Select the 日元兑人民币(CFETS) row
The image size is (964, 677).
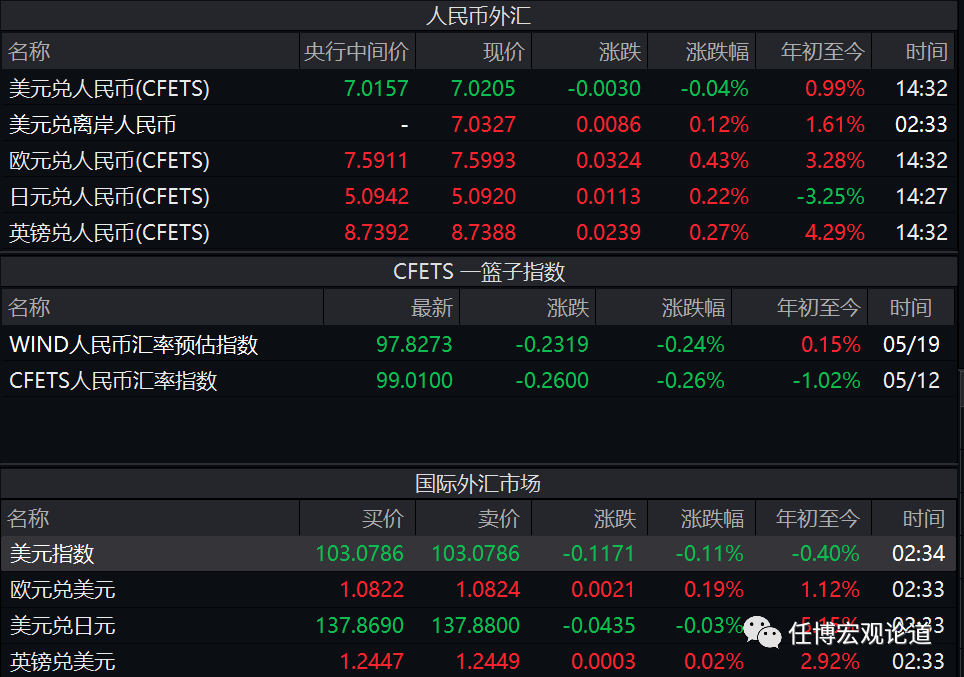click(109, 197)
